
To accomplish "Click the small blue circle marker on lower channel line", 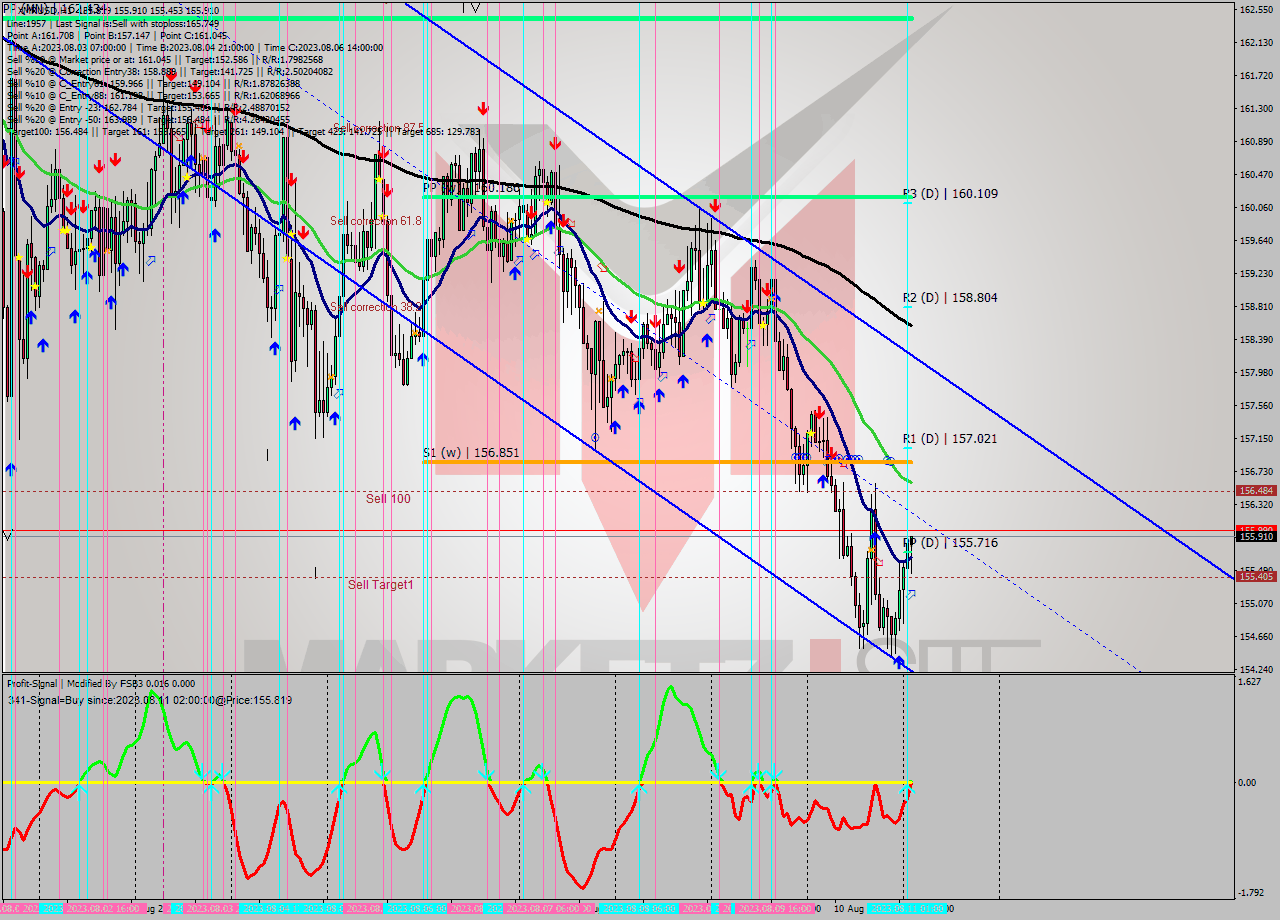I will coord(595,438).
